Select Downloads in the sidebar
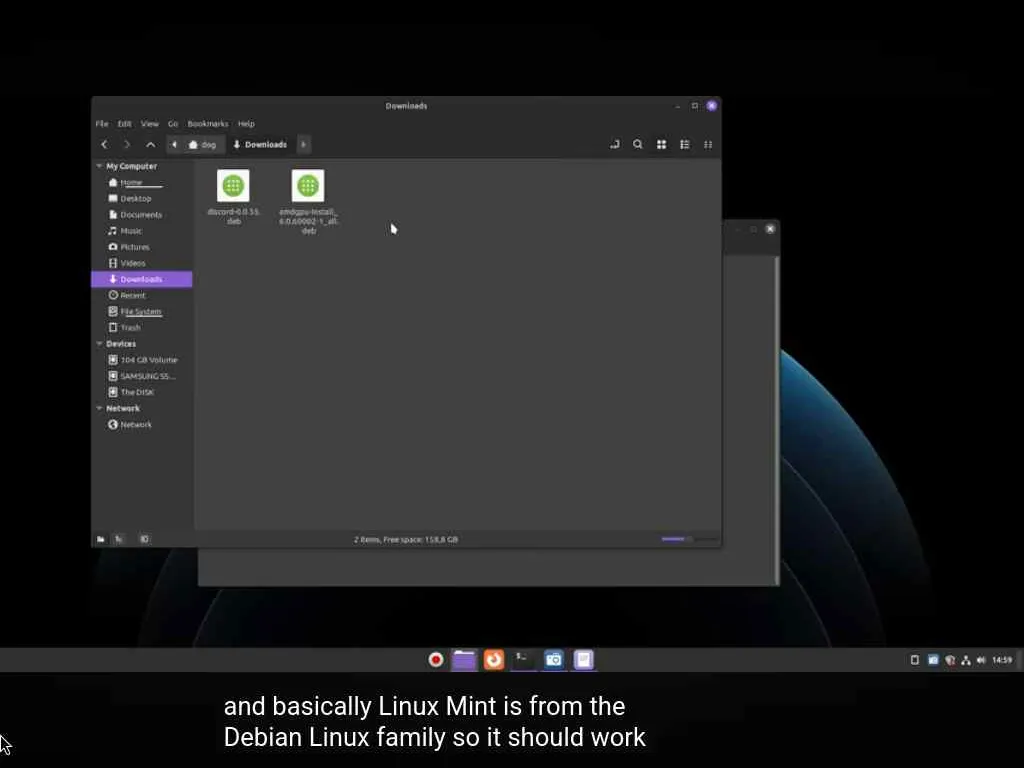Image resolution: width=1024 pixels, height=768 pixels. [142, 279]
